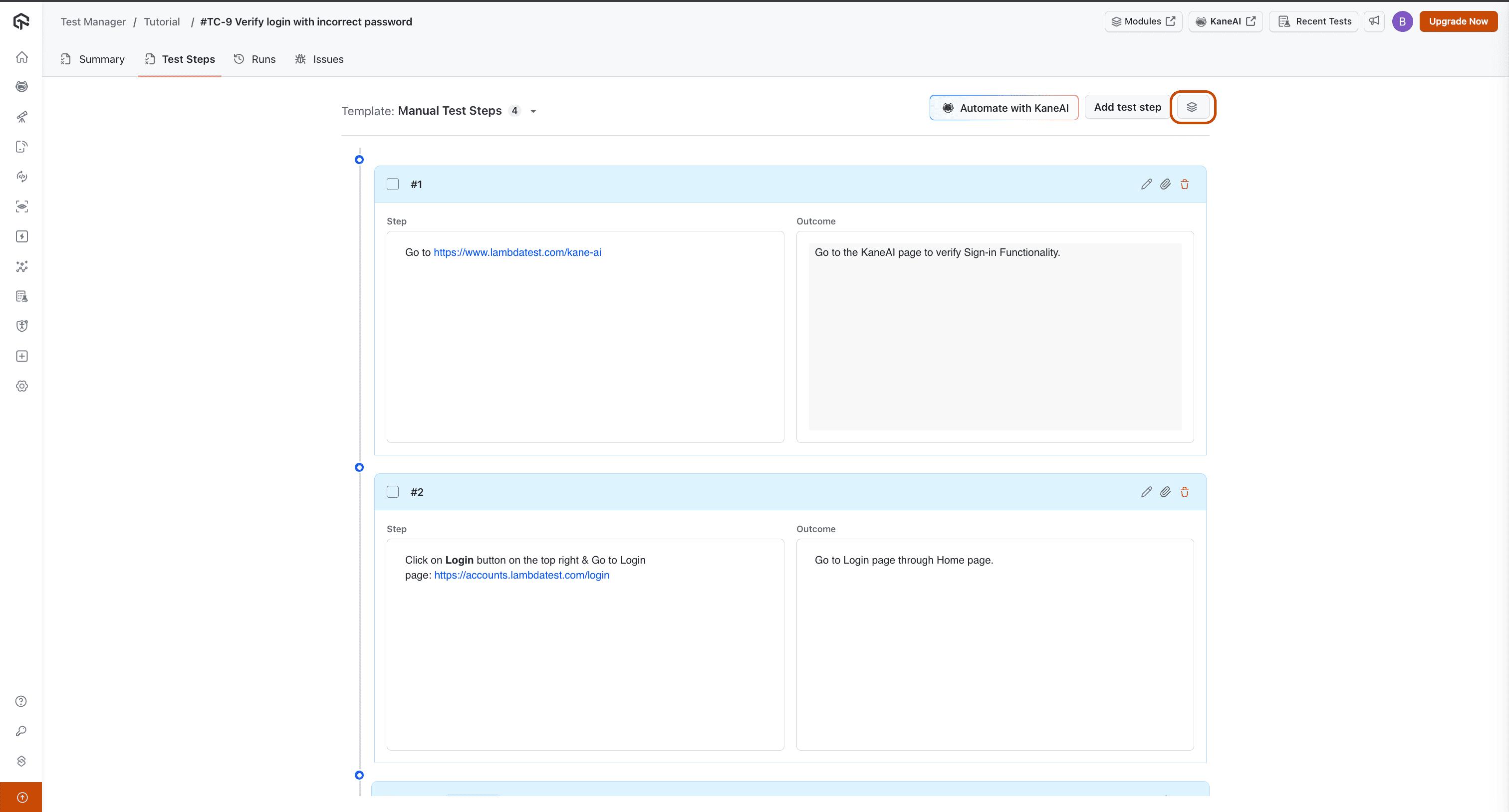
Task: Open the lambdatest.com/kane-ai link in step #1
Action: pos(516,252)
